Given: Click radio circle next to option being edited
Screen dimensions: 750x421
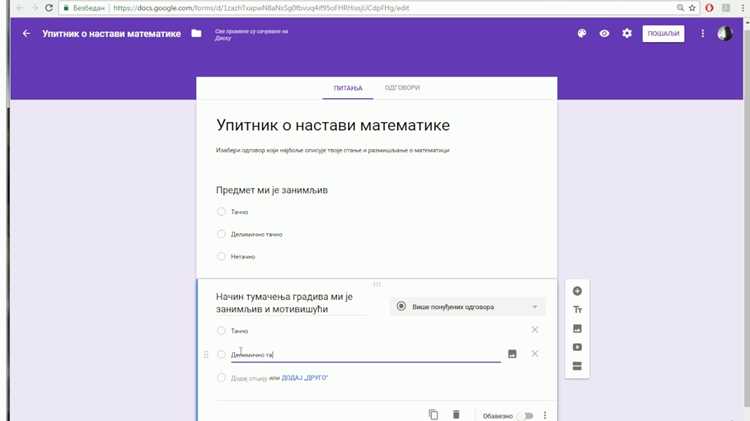Looking at the screenshot, I should (221, 355).
